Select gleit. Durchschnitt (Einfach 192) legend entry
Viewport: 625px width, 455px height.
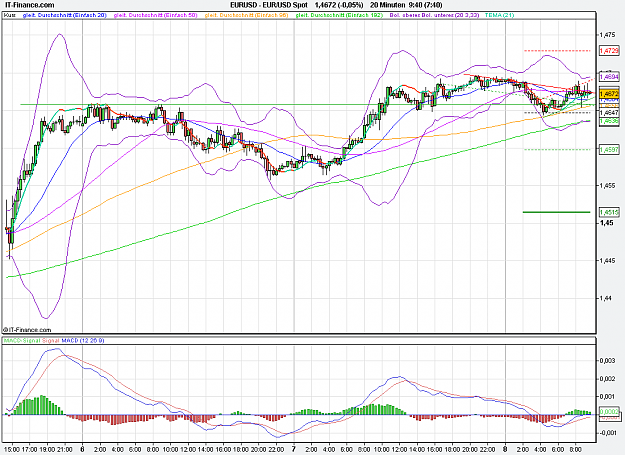pyautogui.click(x=339, y=15)
